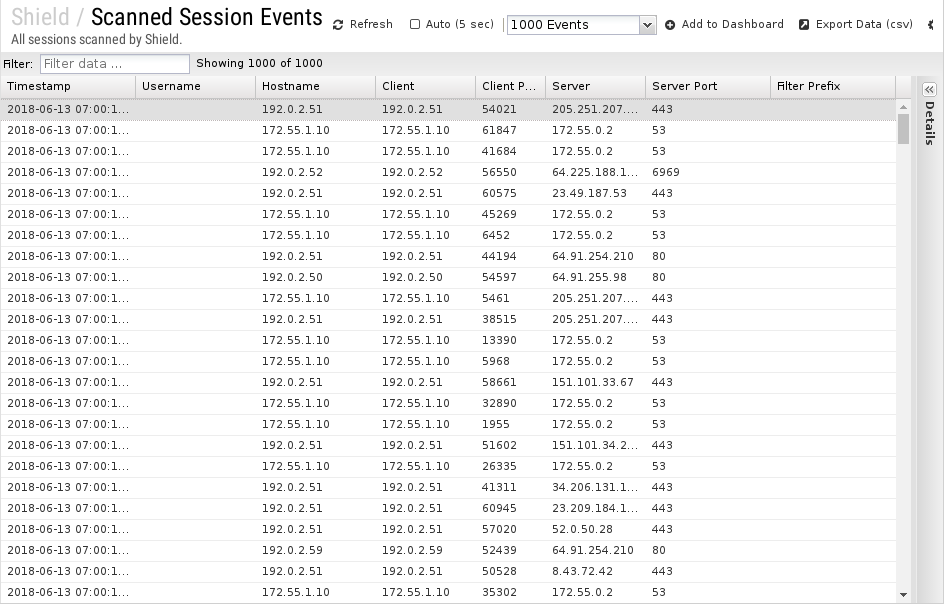Open the 1000 Events dropdown
Screen dimensions: 944x604
[x=581, y=25]
